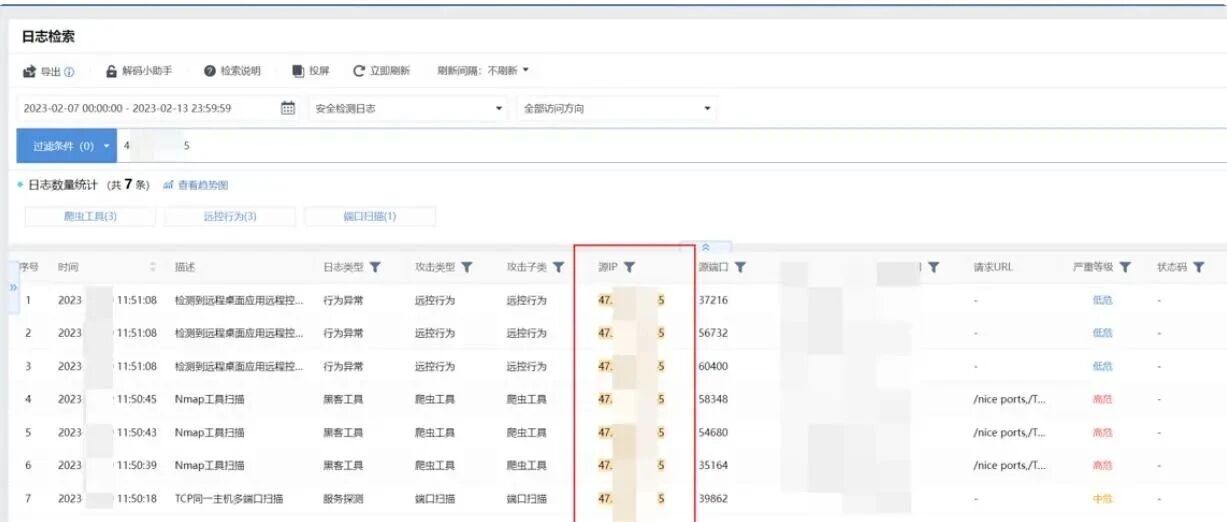
Task: Click 服务探测 log type in row 7
Action: coord(343,498)
